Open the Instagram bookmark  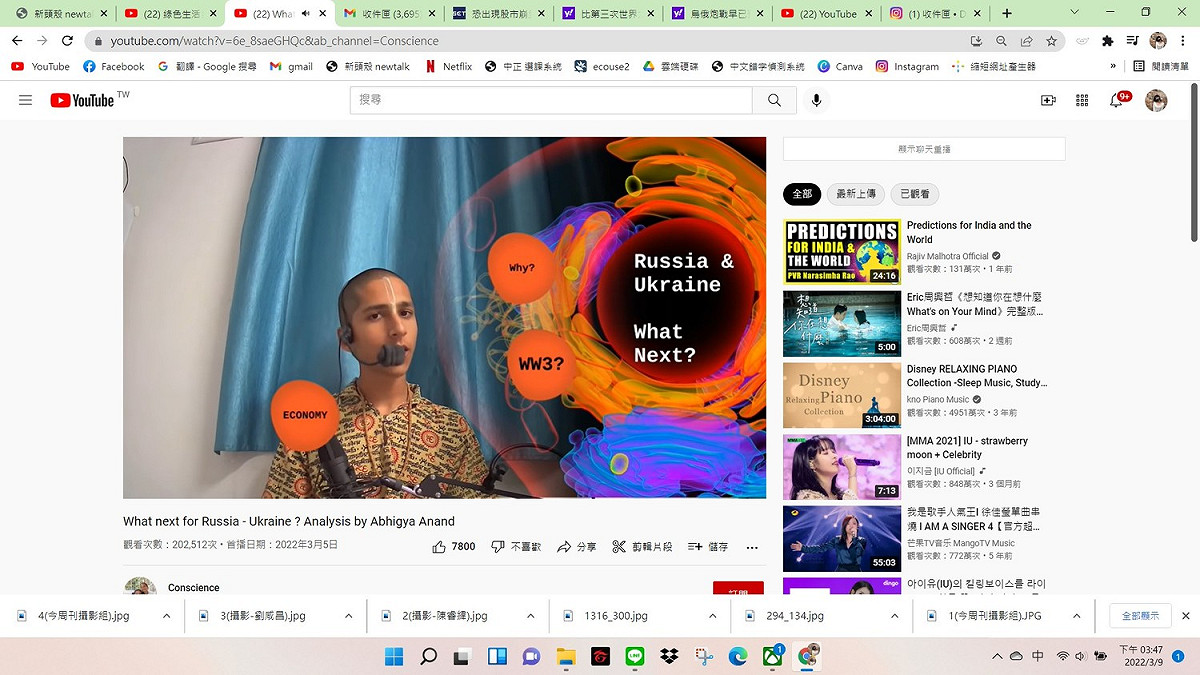pos(907,66)
